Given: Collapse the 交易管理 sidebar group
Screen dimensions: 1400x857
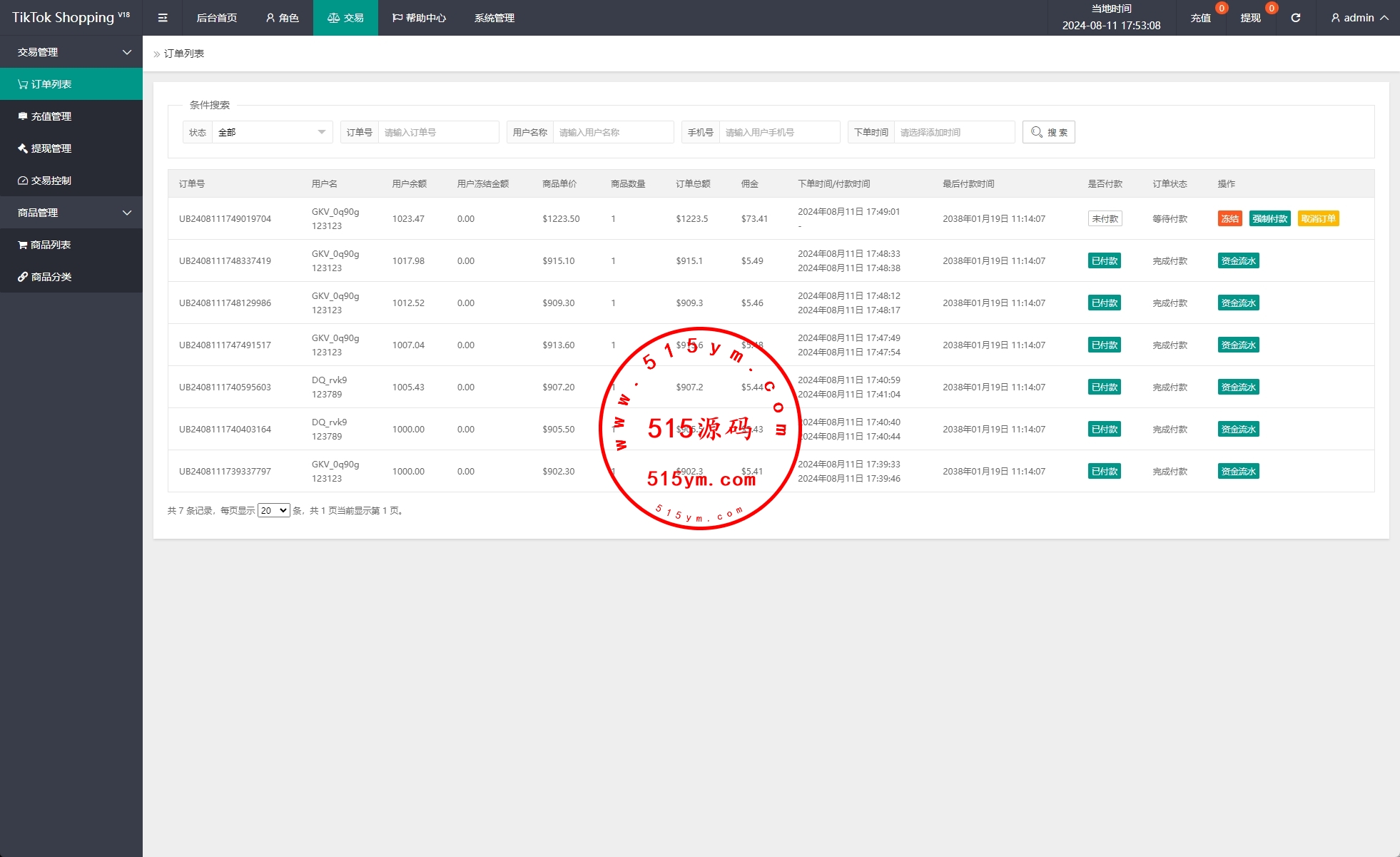Looking at the screenshot, I should point(127,52).
